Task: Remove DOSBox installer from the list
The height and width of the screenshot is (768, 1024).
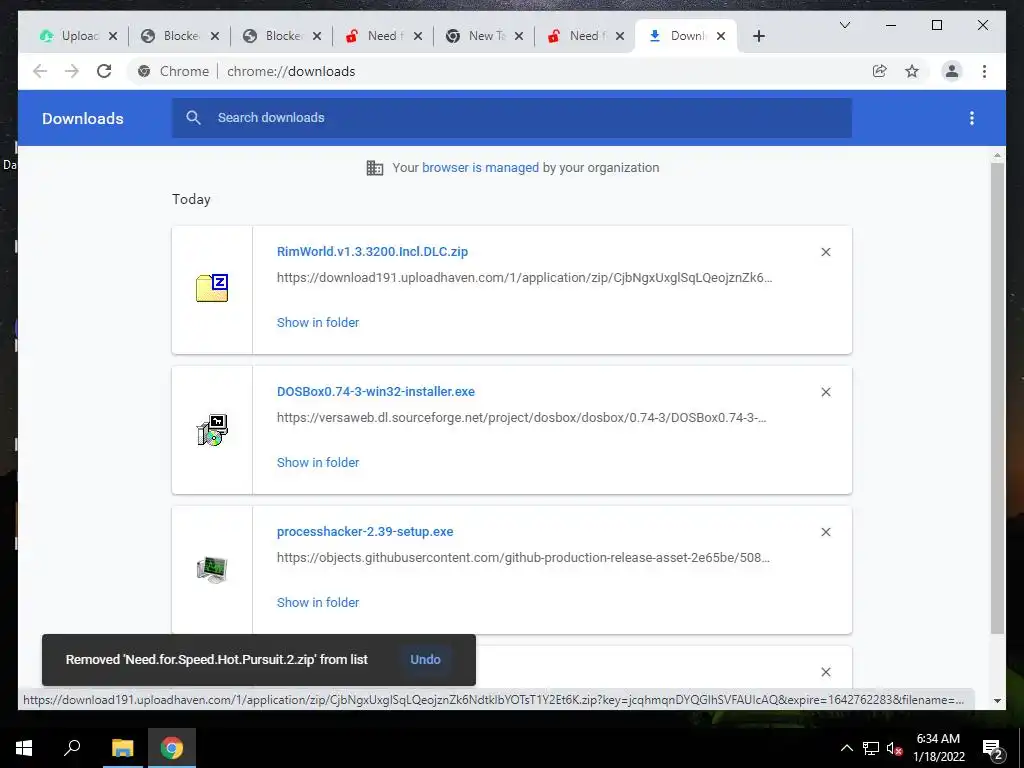Action: 825,392
